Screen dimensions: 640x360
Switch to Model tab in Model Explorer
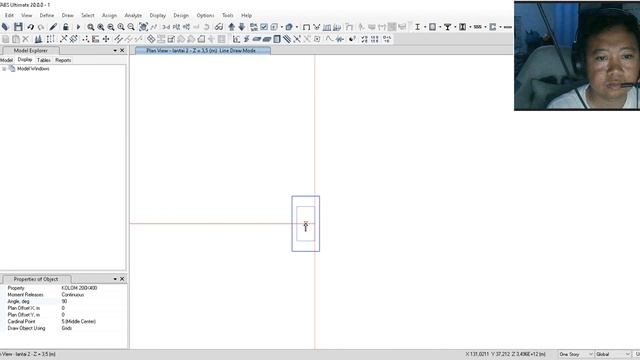[x=6, y=60]
